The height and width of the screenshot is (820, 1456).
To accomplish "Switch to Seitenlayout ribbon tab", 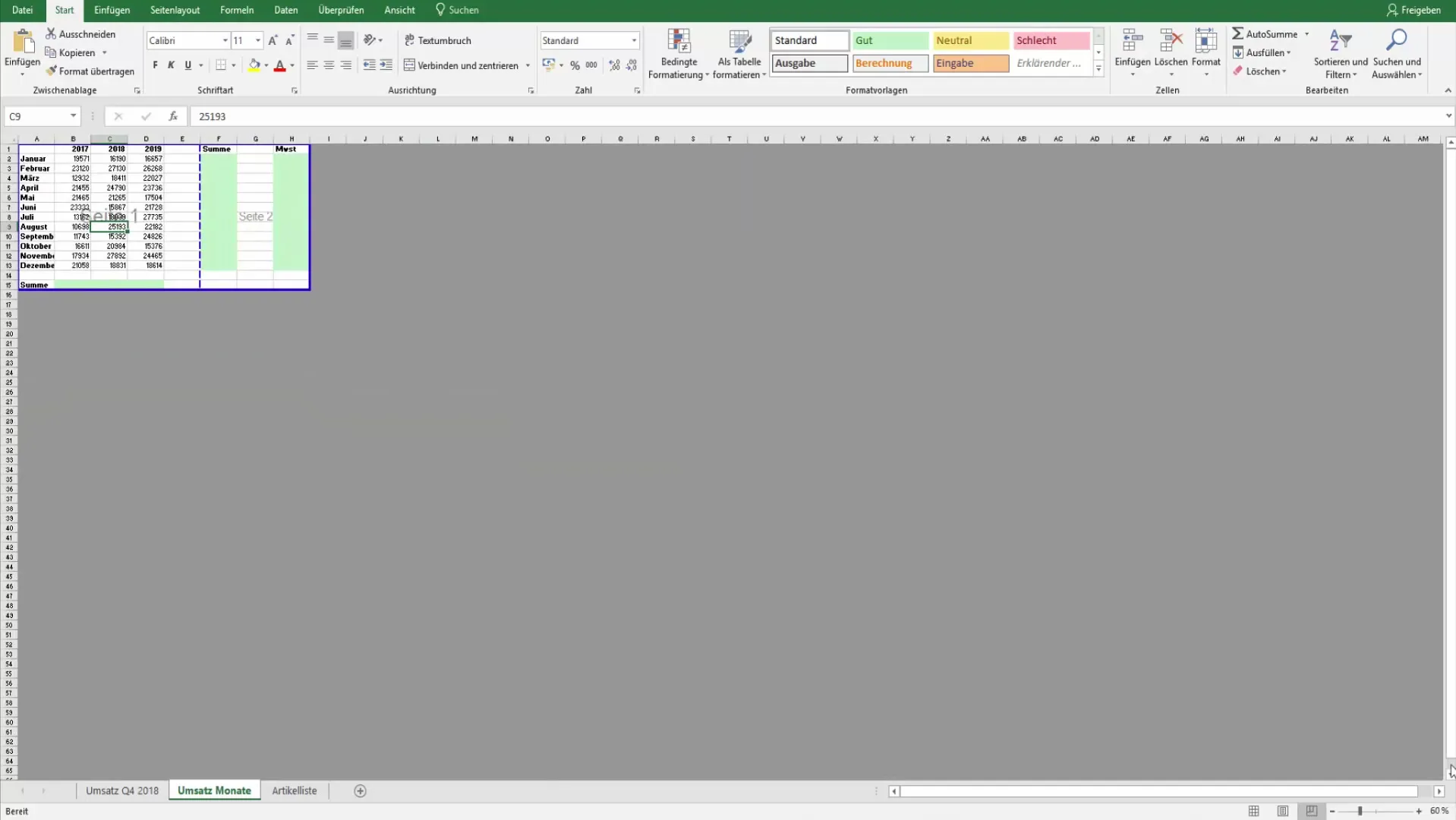I will tap(175, 10).
